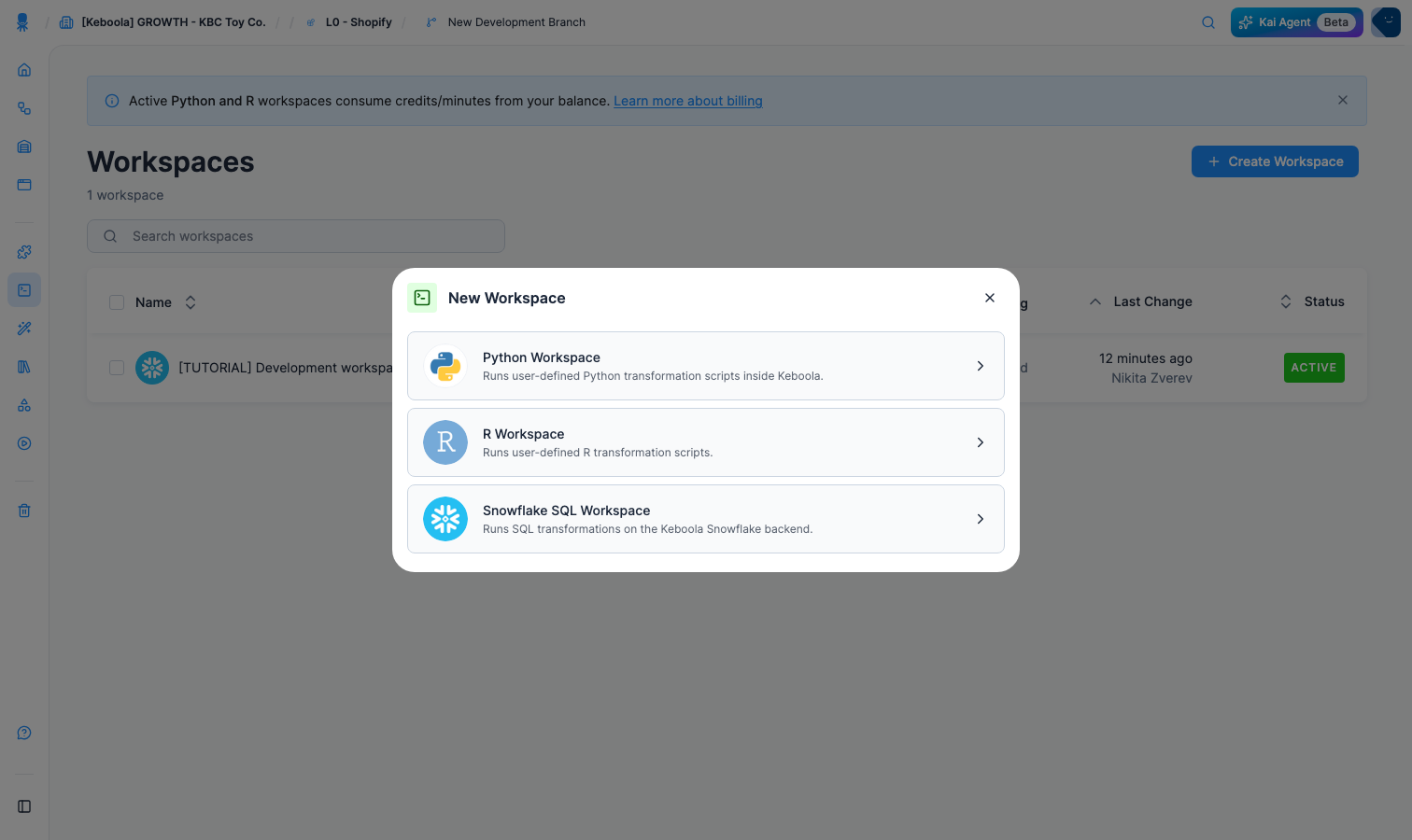Expand the Snowflake SQL Workspace chevron
Viewport: 1412px width, 840px height.
coord(981,519)
